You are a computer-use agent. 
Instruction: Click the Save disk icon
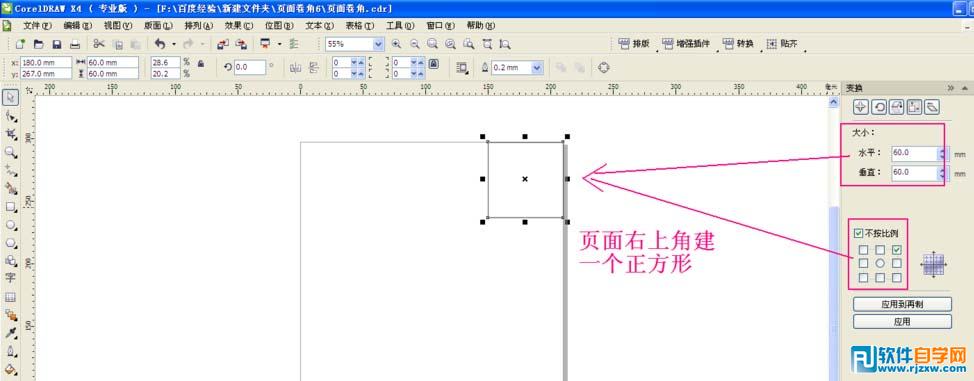(x=57, y=44)
